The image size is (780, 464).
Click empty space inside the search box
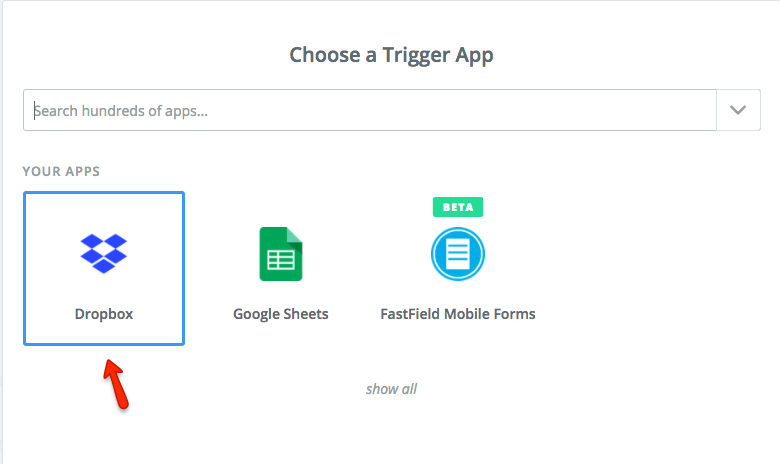(x=500, y=111)
